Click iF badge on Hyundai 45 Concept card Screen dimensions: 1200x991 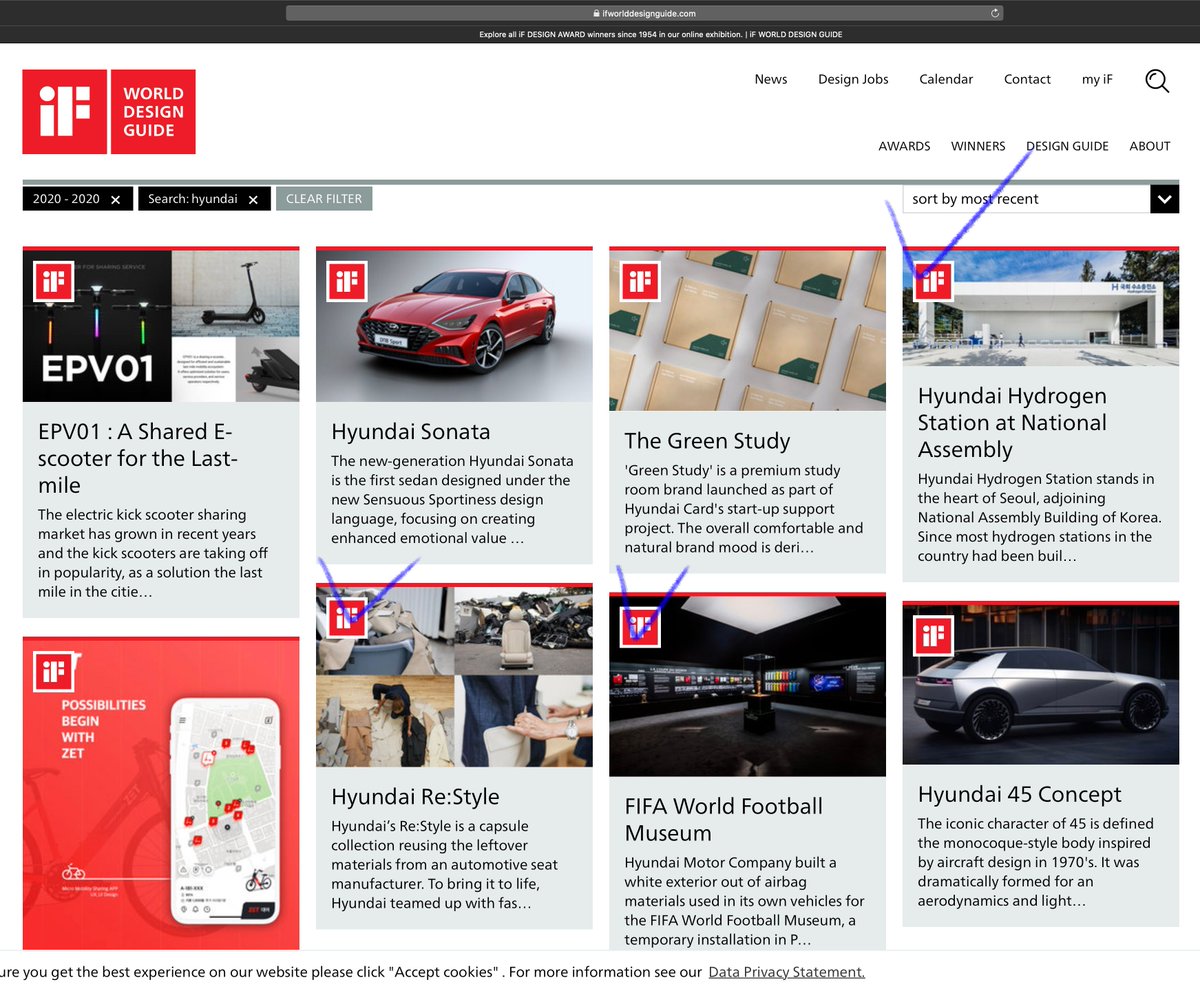pyautogui.click(x=933, y=635)
